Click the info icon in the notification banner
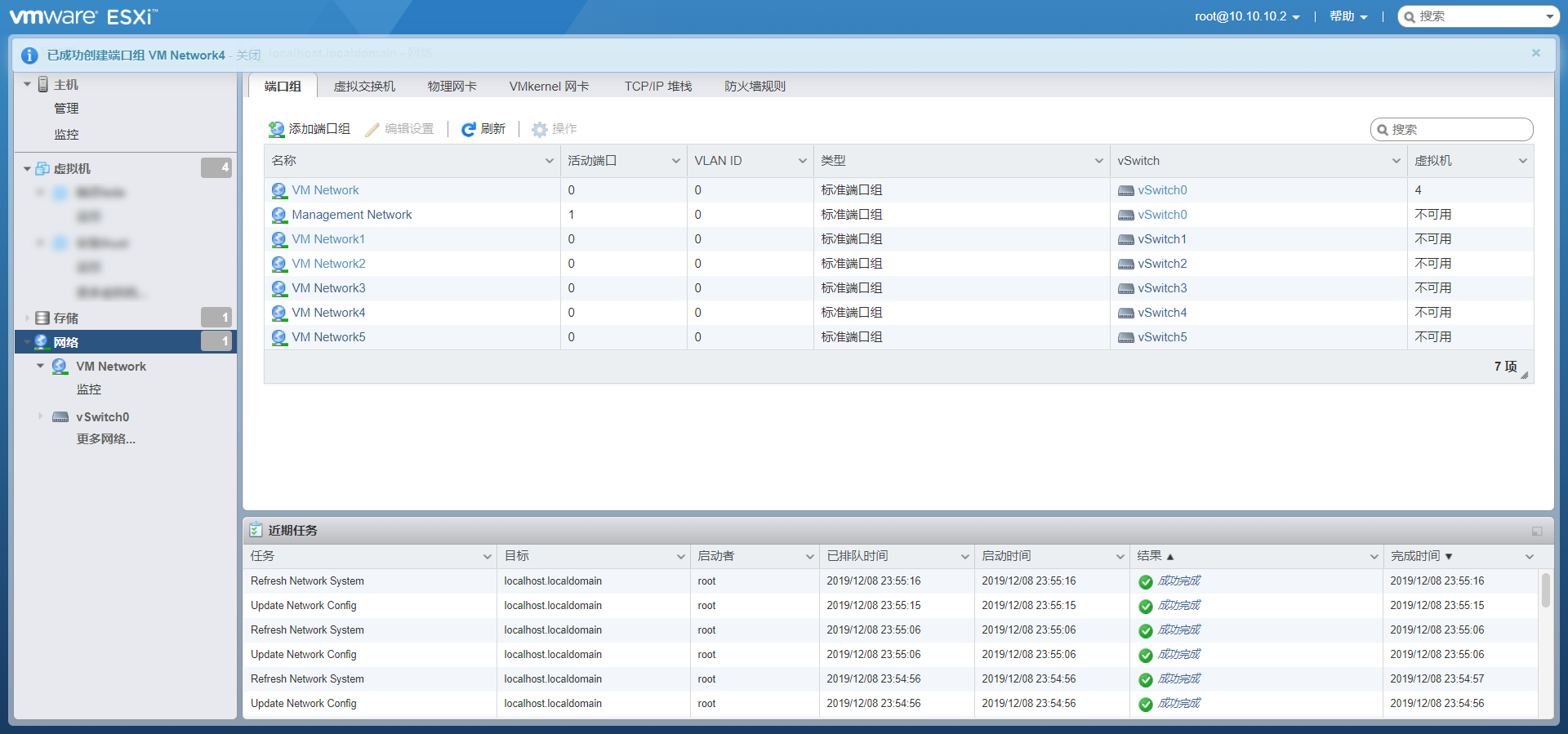This screenshot has width=1568, height=734. 29,56
